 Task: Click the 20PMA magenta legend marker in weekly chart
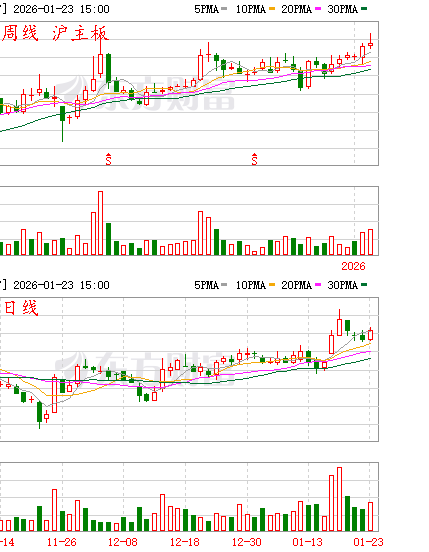coord(318,9)
